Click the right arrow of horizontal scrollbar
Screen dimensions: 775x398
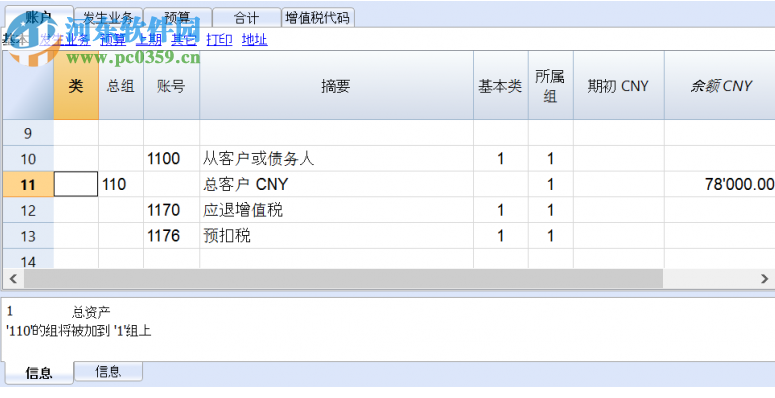click(764, 279)
